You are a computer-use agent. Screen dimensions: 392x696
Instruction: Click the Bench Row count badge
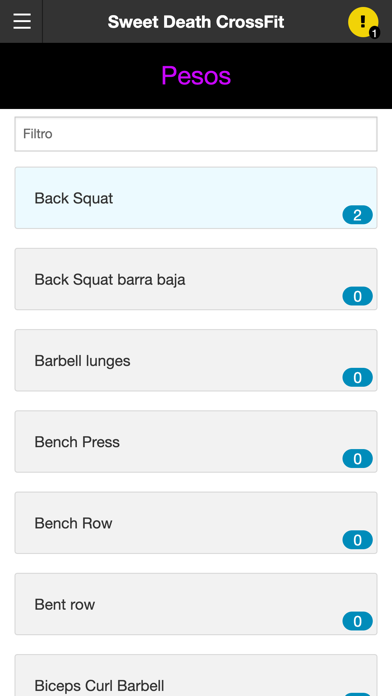click(357, 540)
